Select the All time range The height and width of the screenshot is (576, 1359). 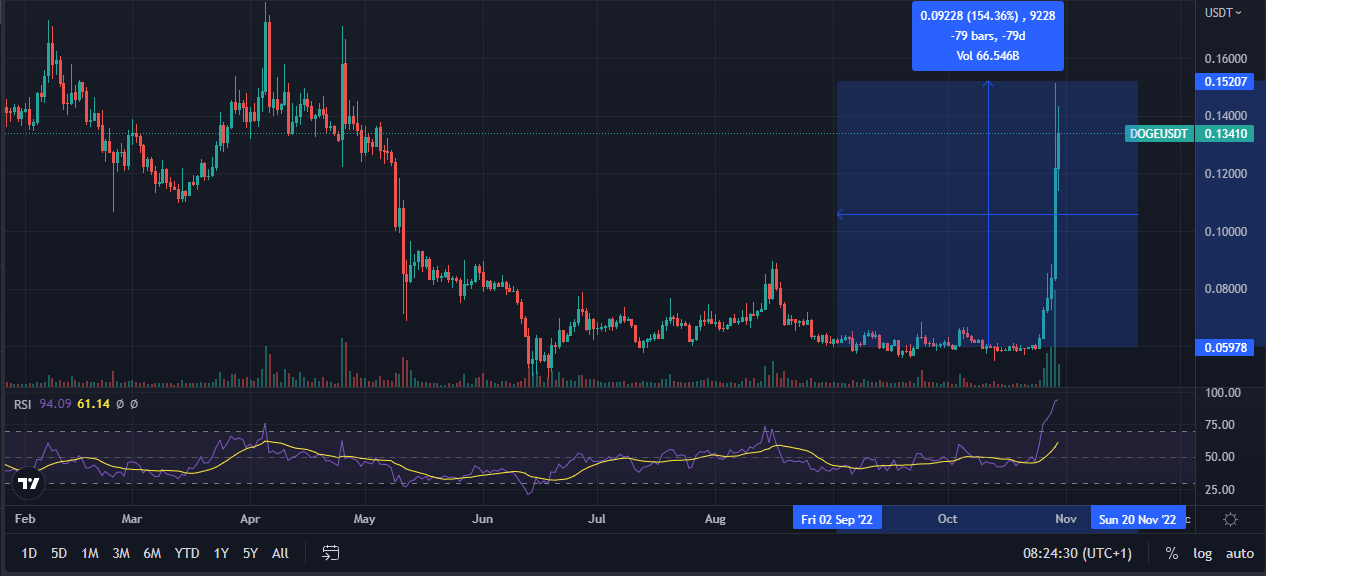[280, 553]
